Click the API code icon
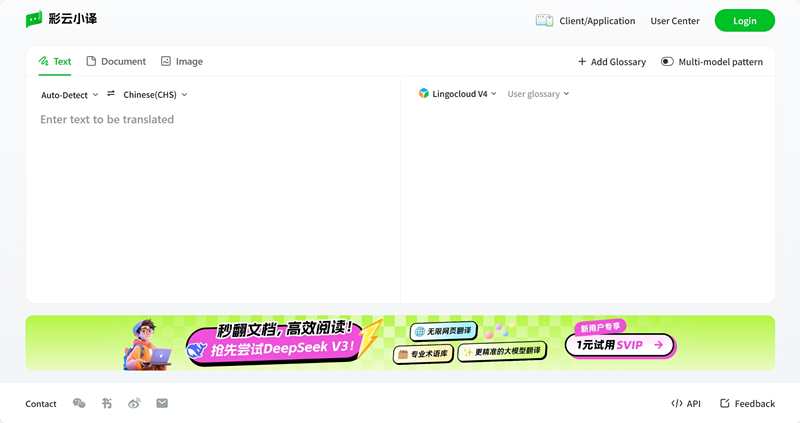 coord(677,403)
